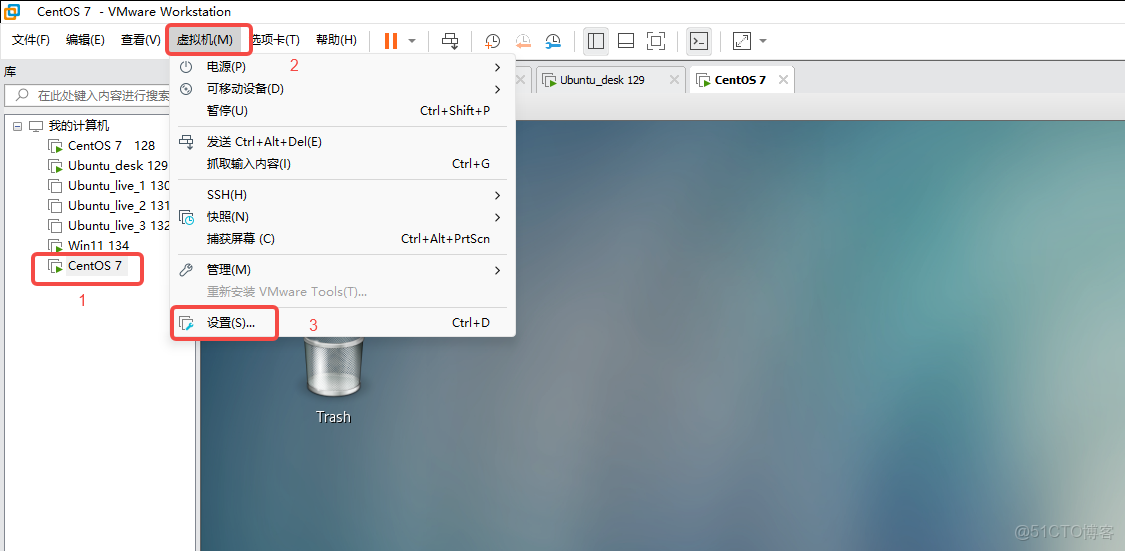
Task: Open the 选项卡(T) menu
Action: 275,40
